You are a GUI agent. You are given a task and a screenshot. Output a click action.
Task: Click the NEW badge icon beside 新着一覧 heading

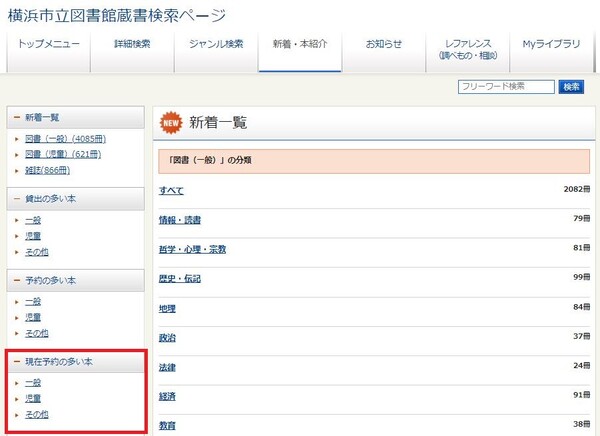click(x=172, y=122)
